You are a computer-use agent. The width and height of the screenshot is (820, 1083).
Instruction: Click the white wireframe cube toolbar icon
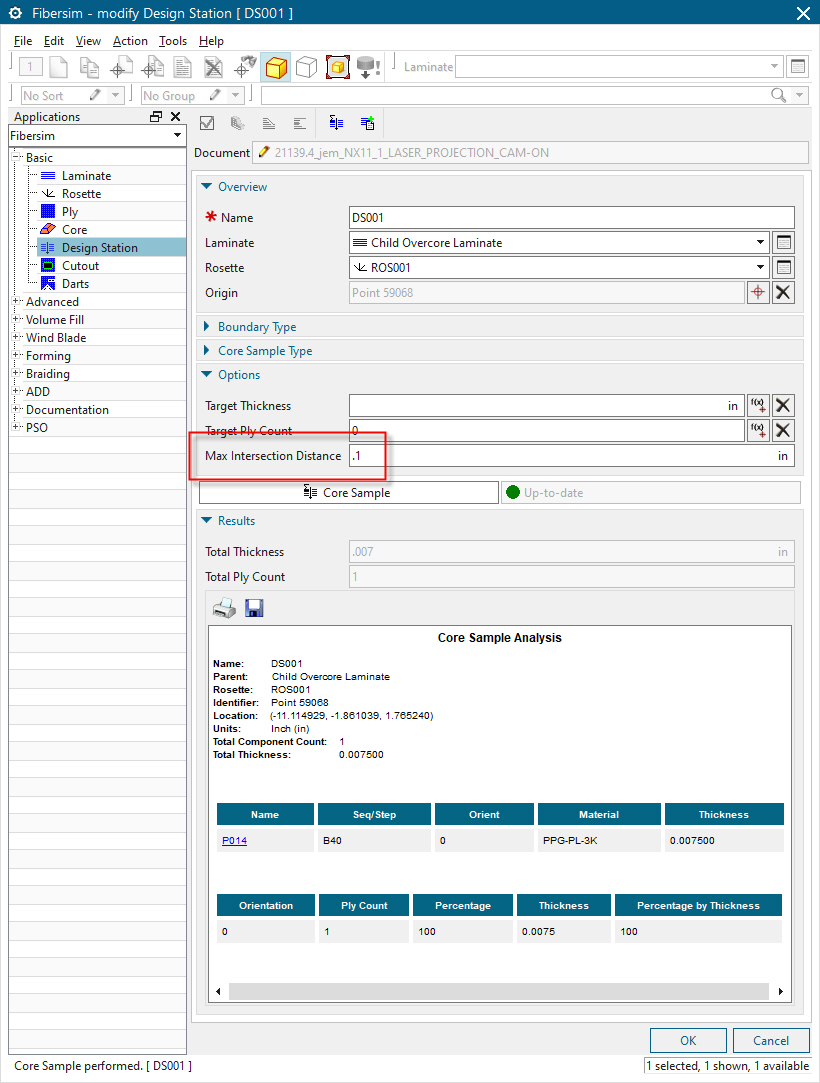click(307, 67)
